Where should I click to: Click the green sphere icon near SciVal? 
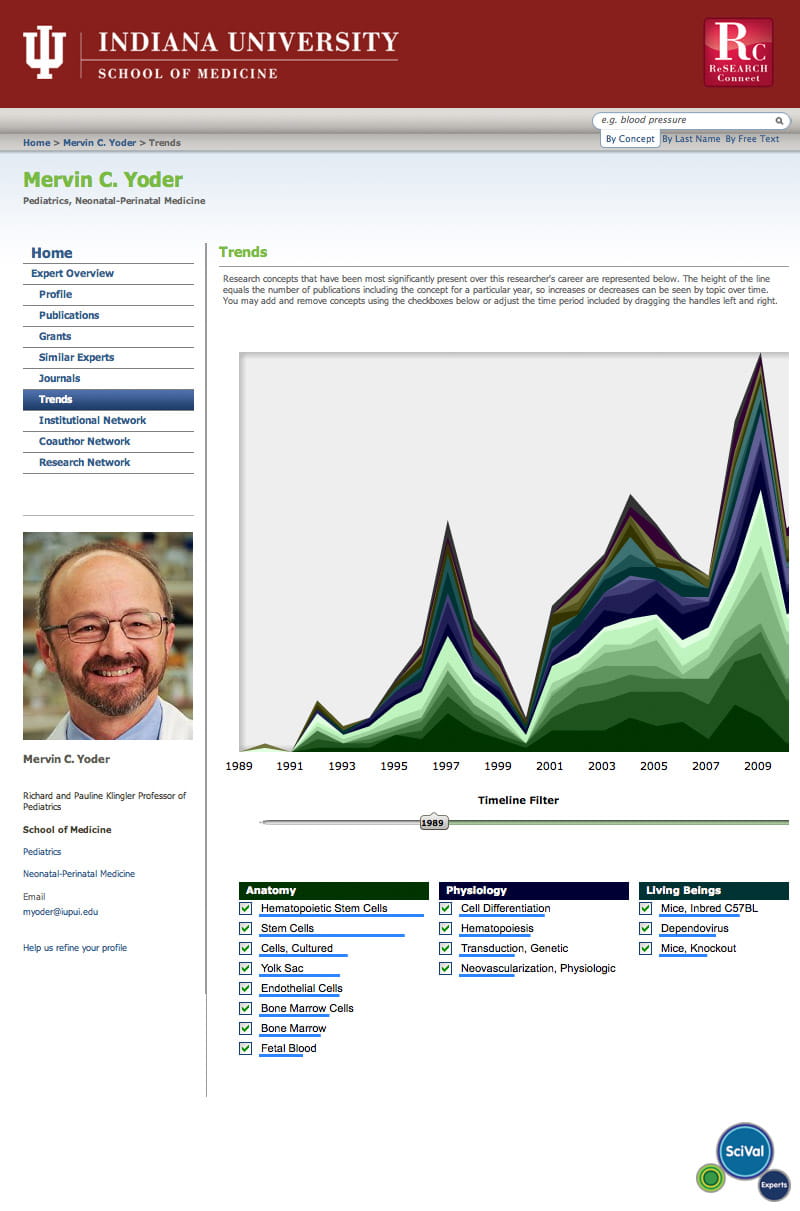710,1179
